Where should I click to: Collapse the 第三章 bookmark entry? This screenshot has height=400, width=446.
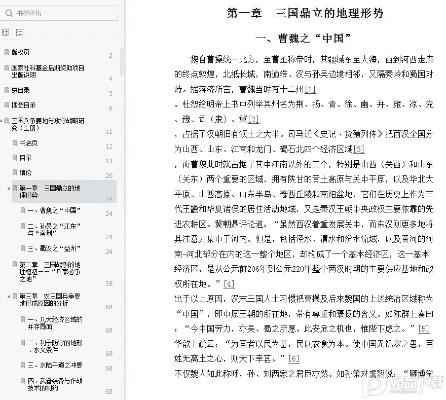[9, 296]
